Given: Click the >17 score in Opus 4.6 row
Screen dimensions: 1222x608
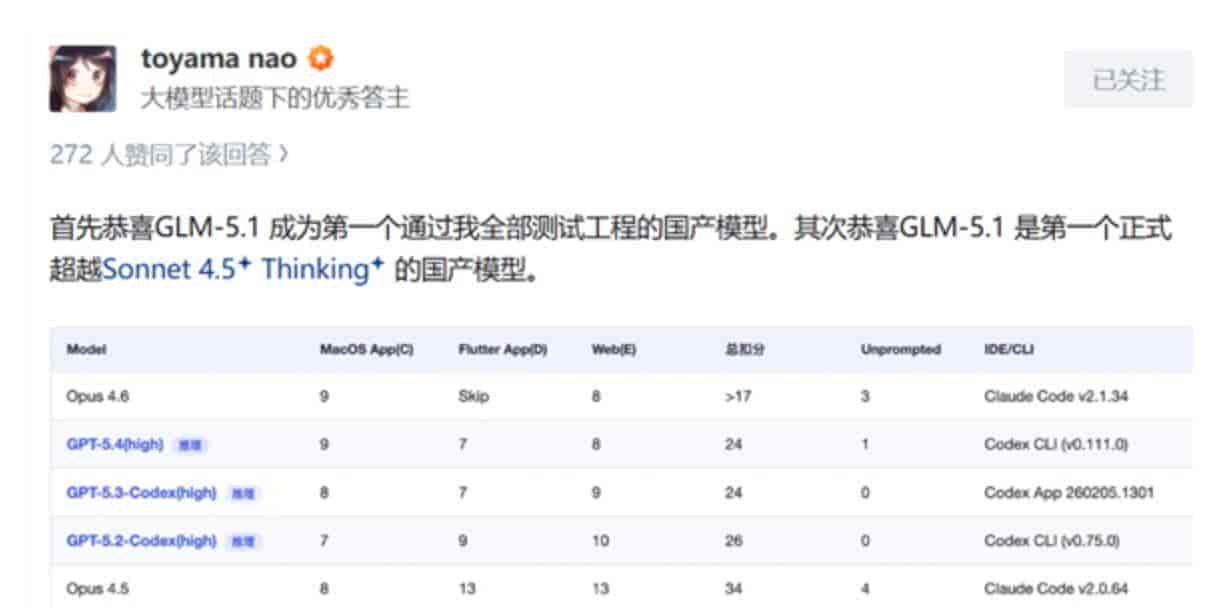Looking at the screenshot, I should (x=738, y=397).
